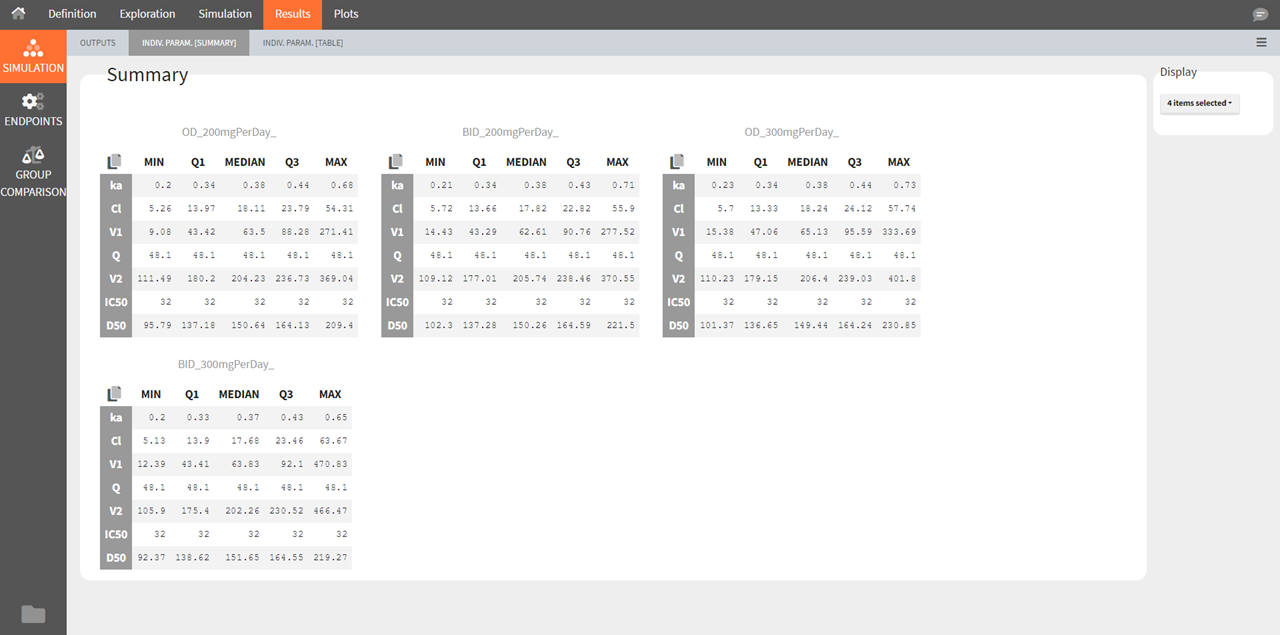
Task: Open the chat bubble icon at top right
Action: [x=1260, y=15]
